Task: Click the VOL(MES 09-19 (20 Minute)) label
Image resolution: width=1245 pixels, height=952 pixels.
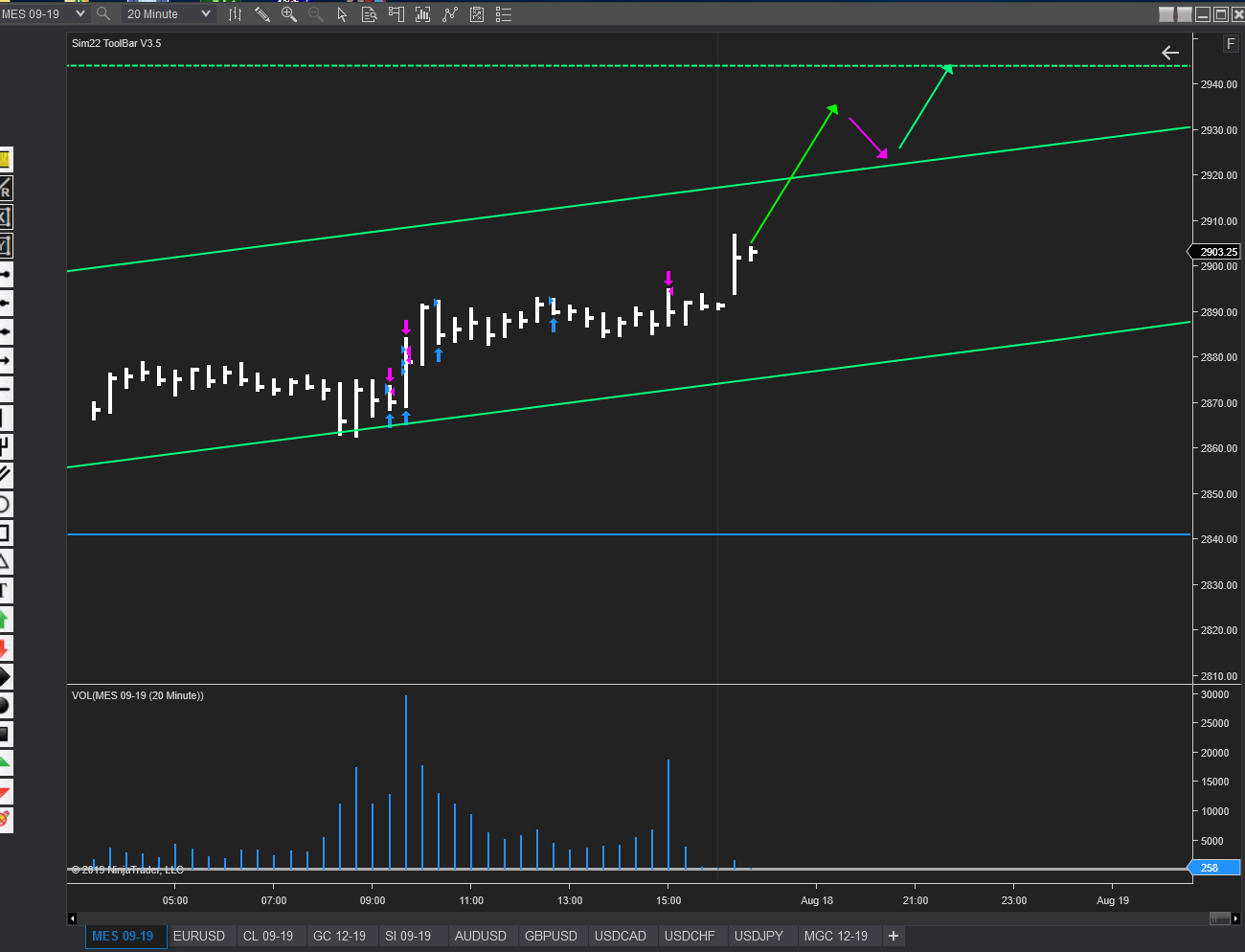Action: [138, 695]
